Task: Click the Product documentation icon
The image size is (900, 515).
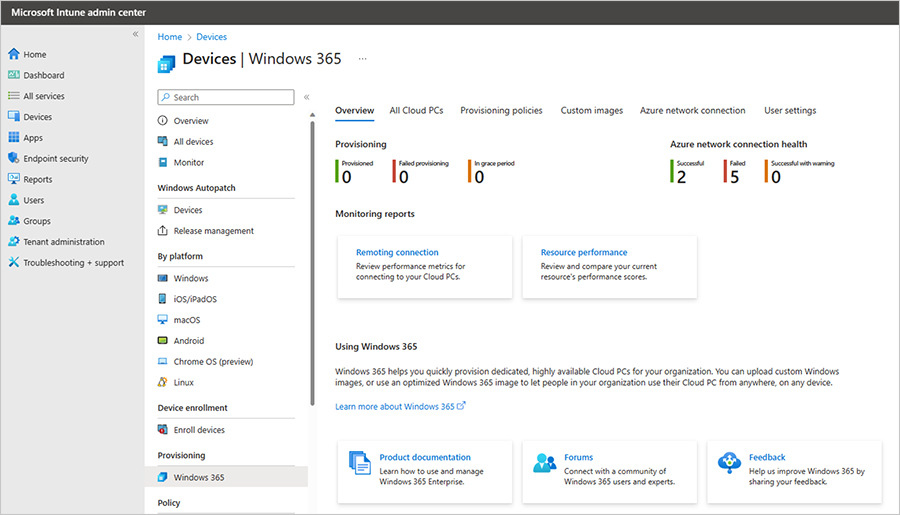Action: click(359, 462)
